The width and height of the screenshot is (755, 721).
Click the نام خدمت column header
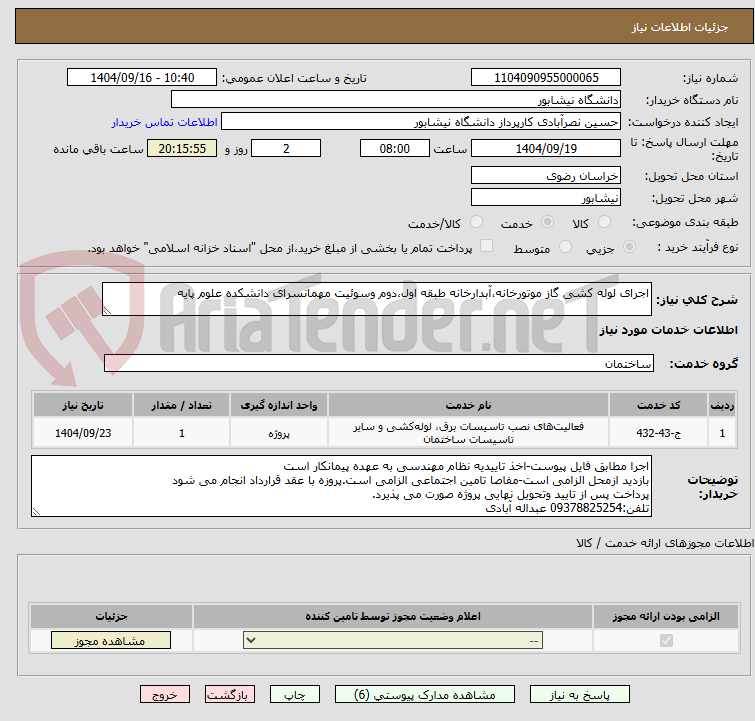click(468, 405)
